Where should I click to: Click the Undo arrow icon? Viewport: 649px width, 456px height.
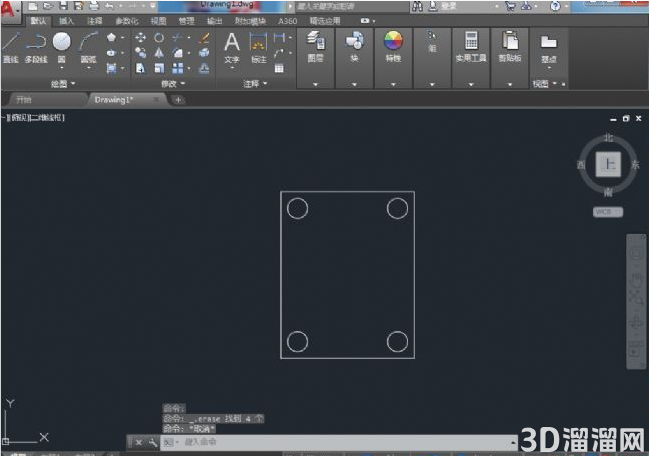[x=109, y=6]
